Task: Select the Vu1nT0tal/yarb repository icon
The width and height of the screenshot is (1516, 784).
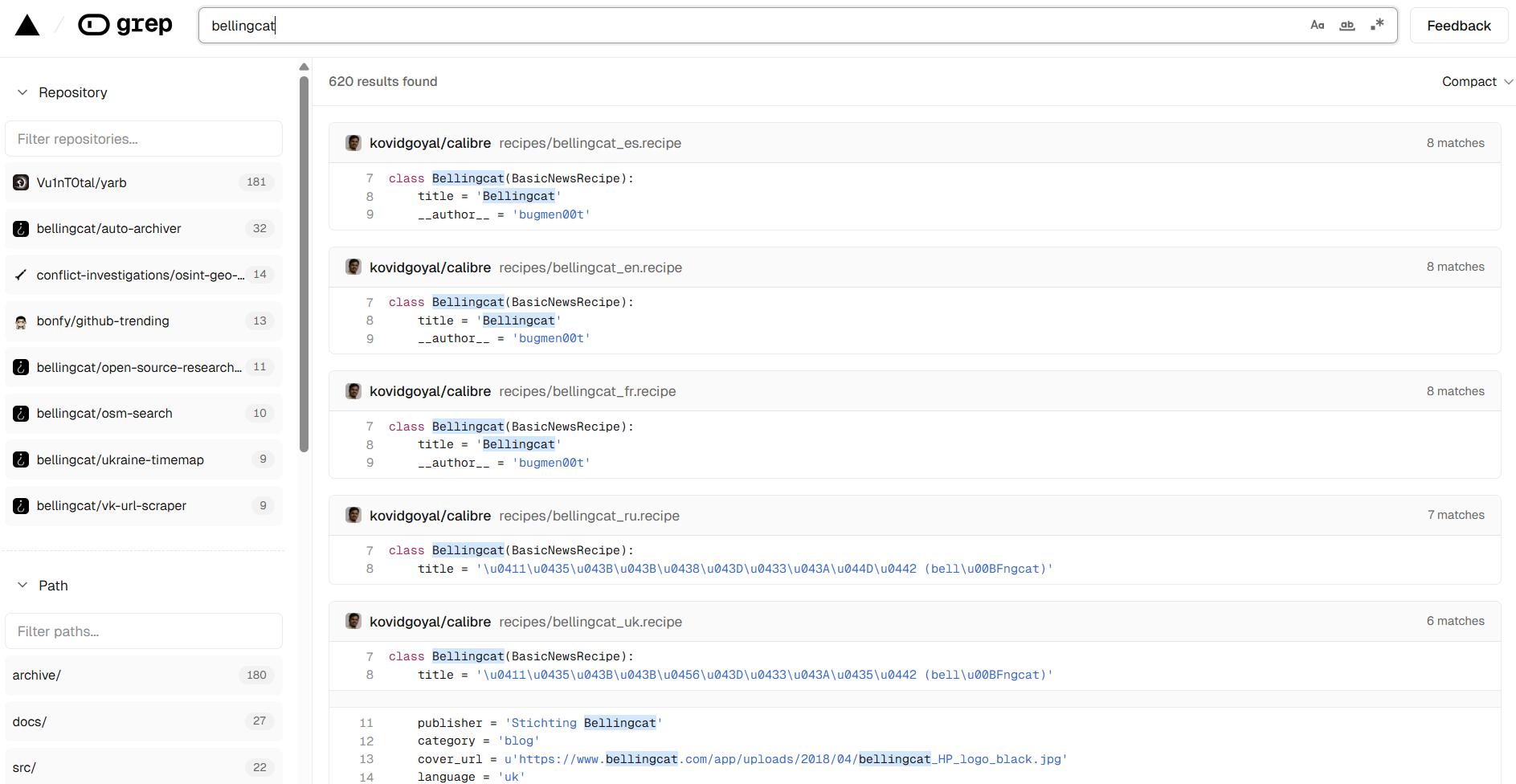Action: click(21, 182)
